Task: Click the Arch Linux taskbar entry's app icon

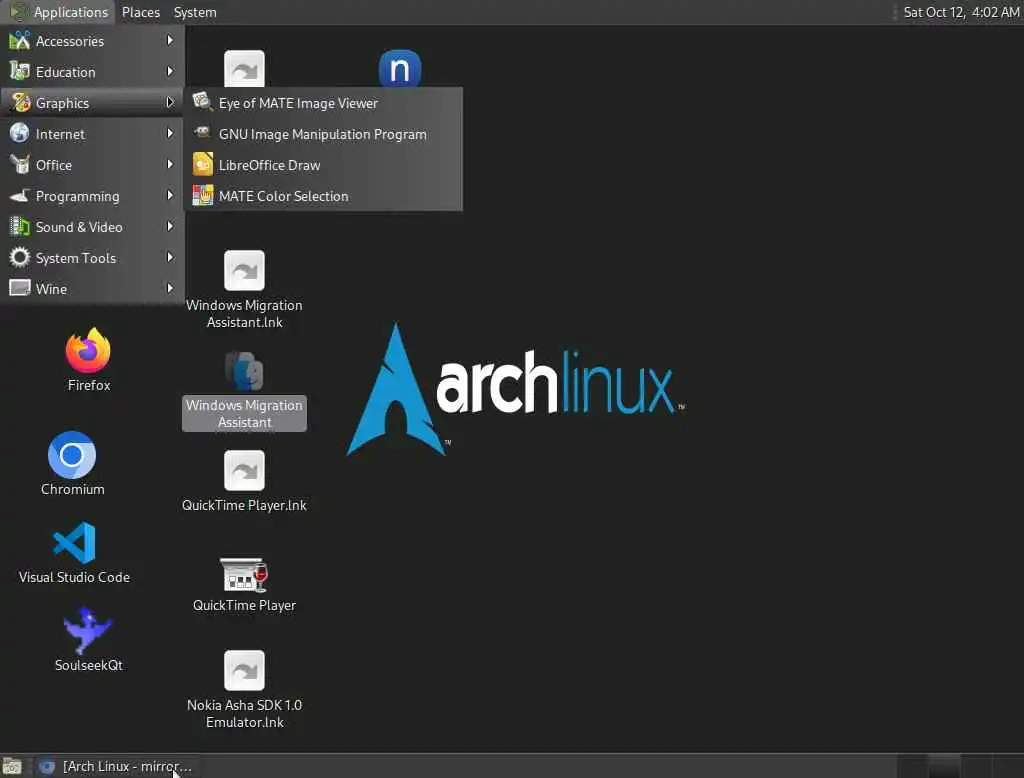Action: point(46,766)
